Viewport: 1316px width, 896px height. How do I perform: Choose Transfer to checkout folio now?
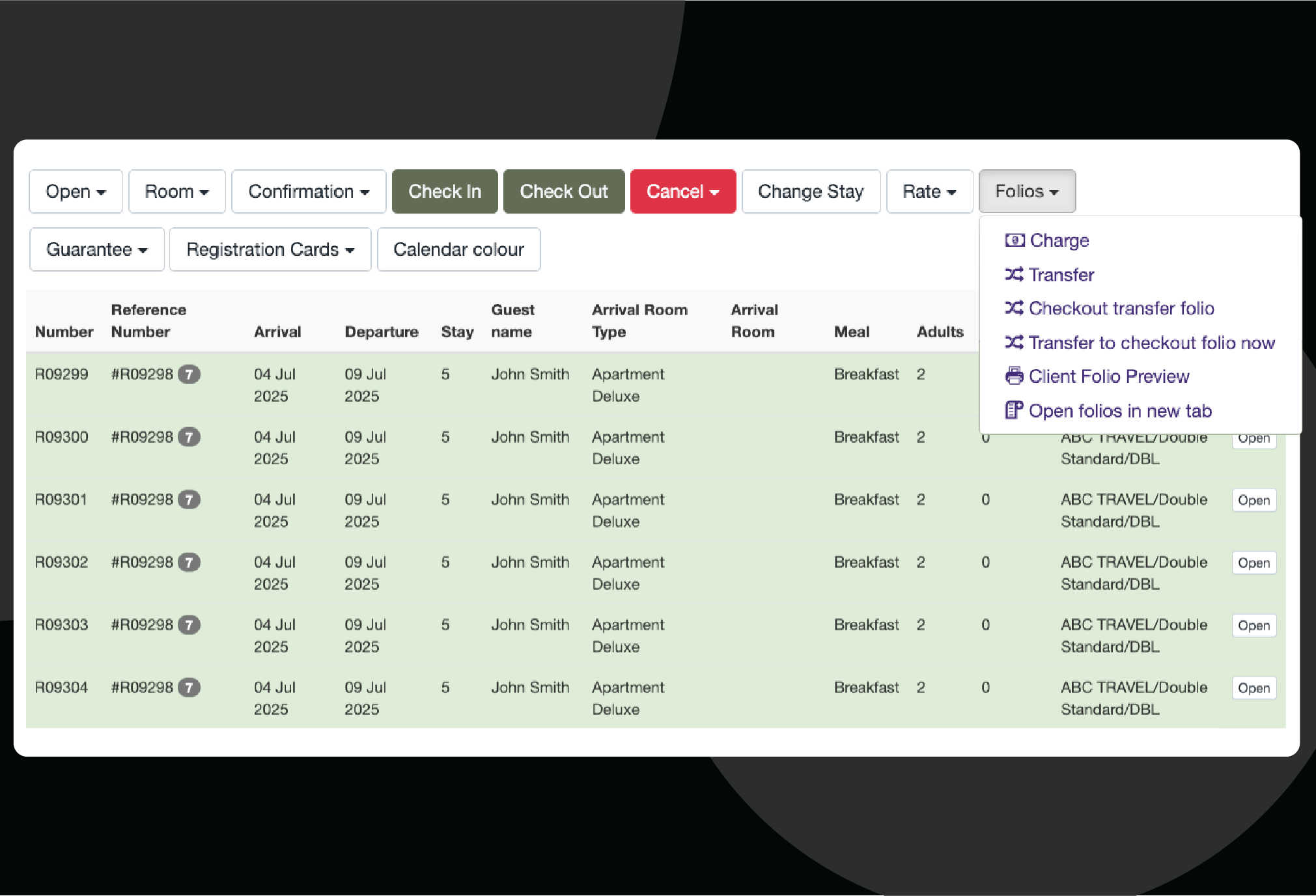(1151, 343)
